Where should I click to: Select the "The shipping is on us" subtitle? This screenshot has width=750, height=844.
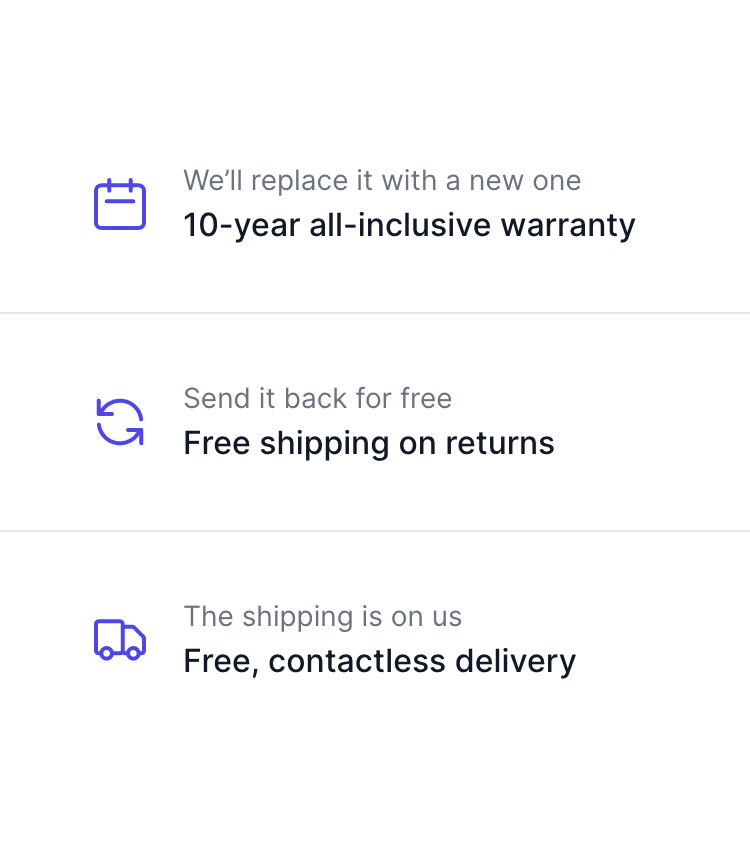(x=323, y=617)
